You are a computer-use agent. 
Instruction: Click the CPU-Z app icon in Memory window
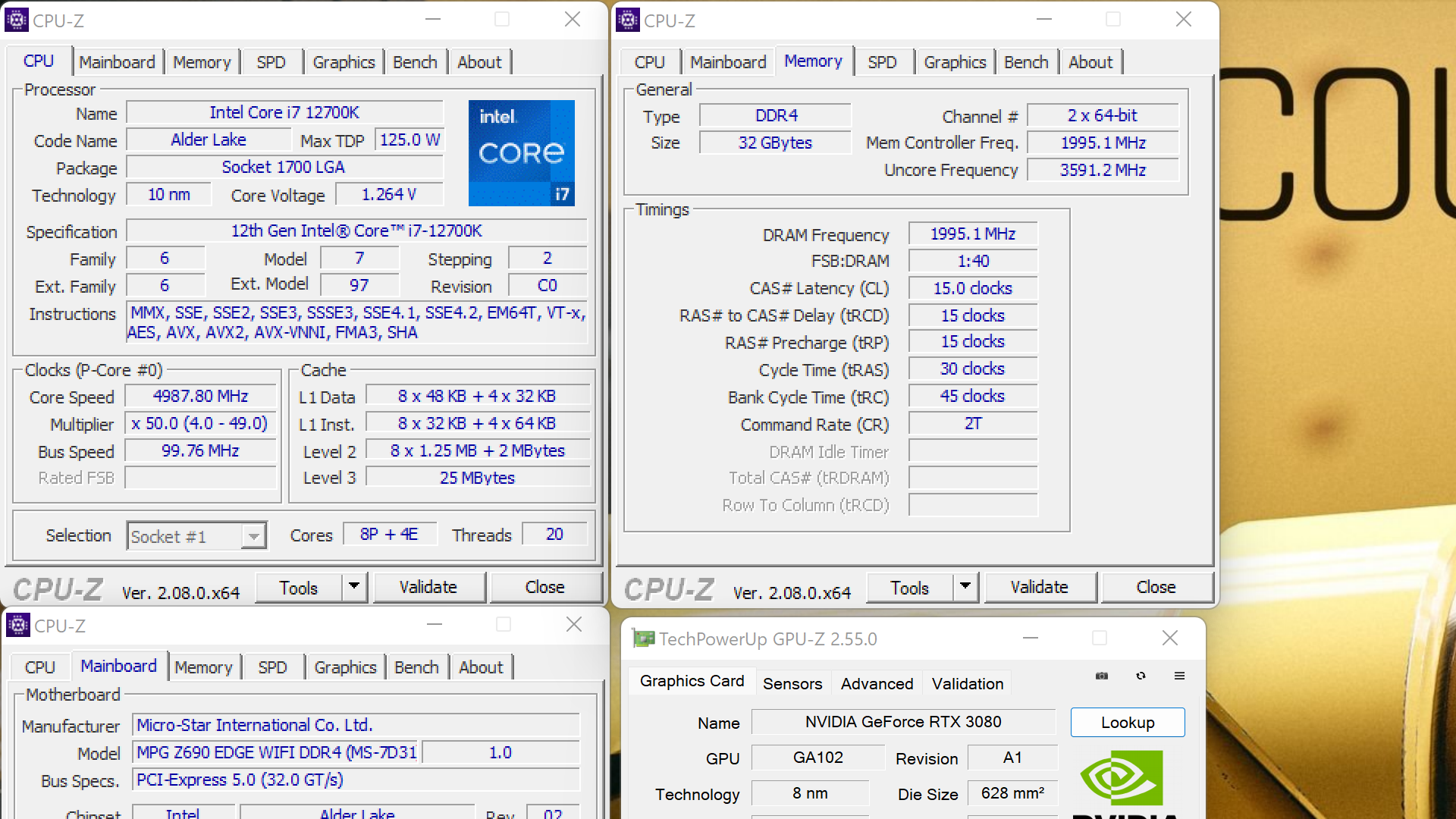coord(628,20)
